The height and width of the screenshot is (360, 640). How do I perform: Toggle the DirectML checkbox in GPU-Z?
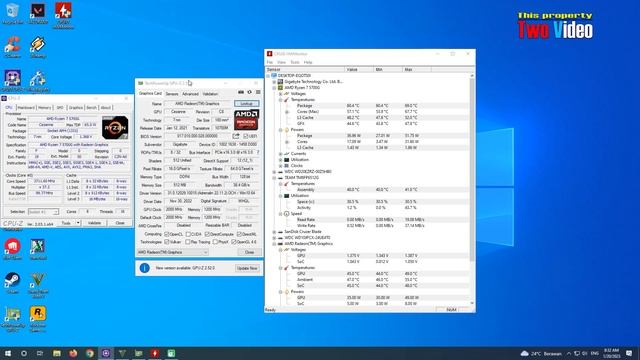click(239, 234)
